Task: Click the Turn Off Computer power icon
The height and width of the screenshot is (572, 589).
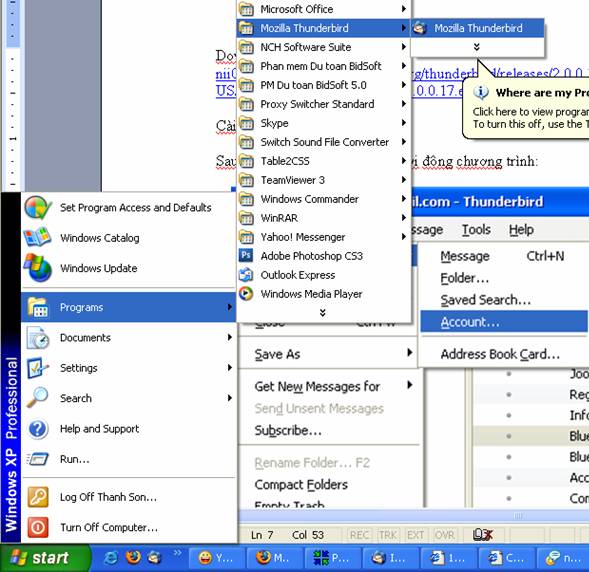Action: [38, 527]
